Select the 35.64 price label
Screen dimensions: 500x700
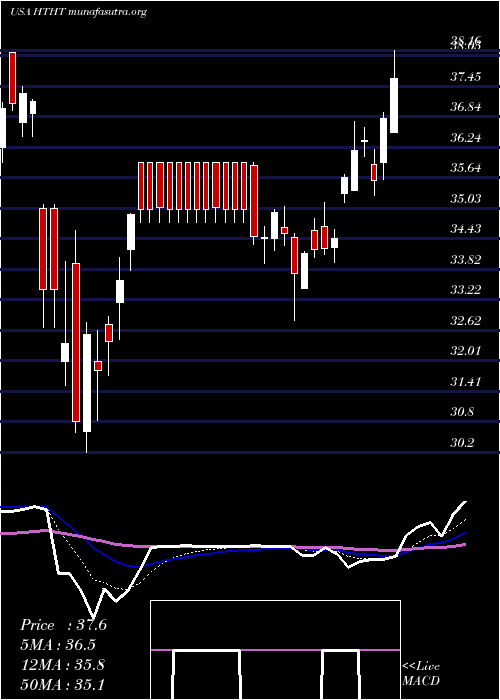coord(466,168)
